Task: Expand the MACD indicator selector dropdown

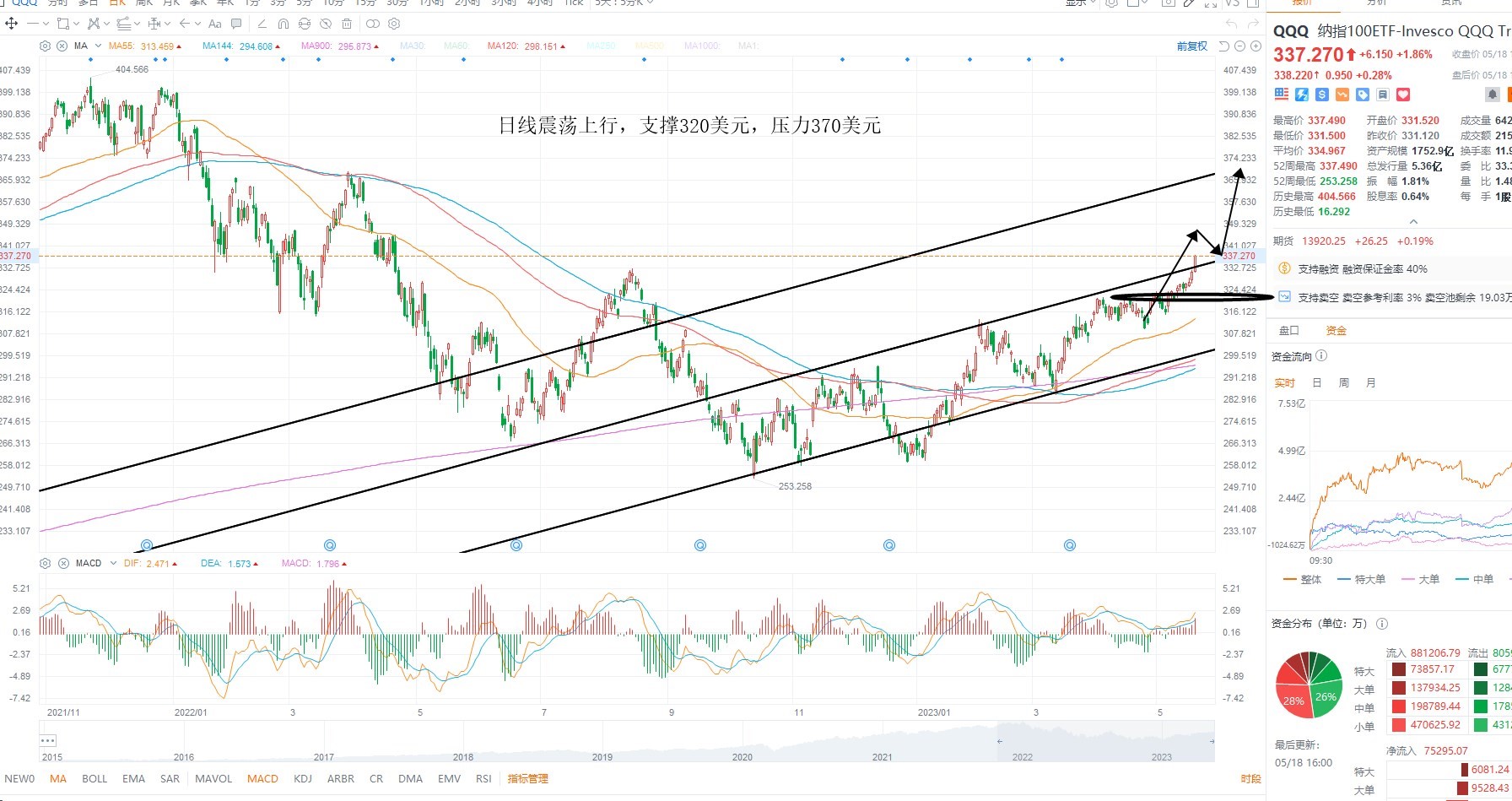Action: (x=112, y=563)
